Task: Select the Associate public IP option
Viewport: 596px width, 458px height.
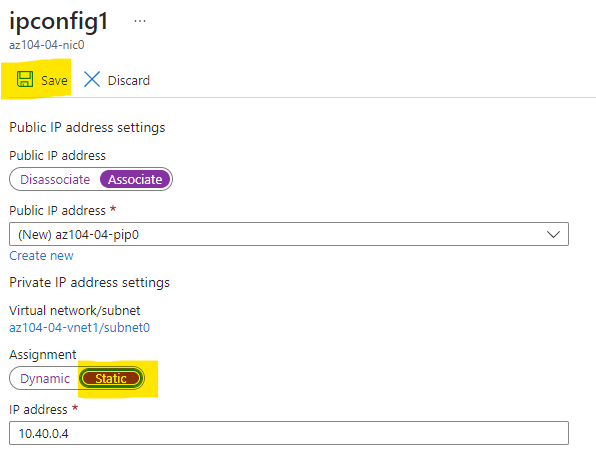Action: pyautogui.click(x=135, y=179)
